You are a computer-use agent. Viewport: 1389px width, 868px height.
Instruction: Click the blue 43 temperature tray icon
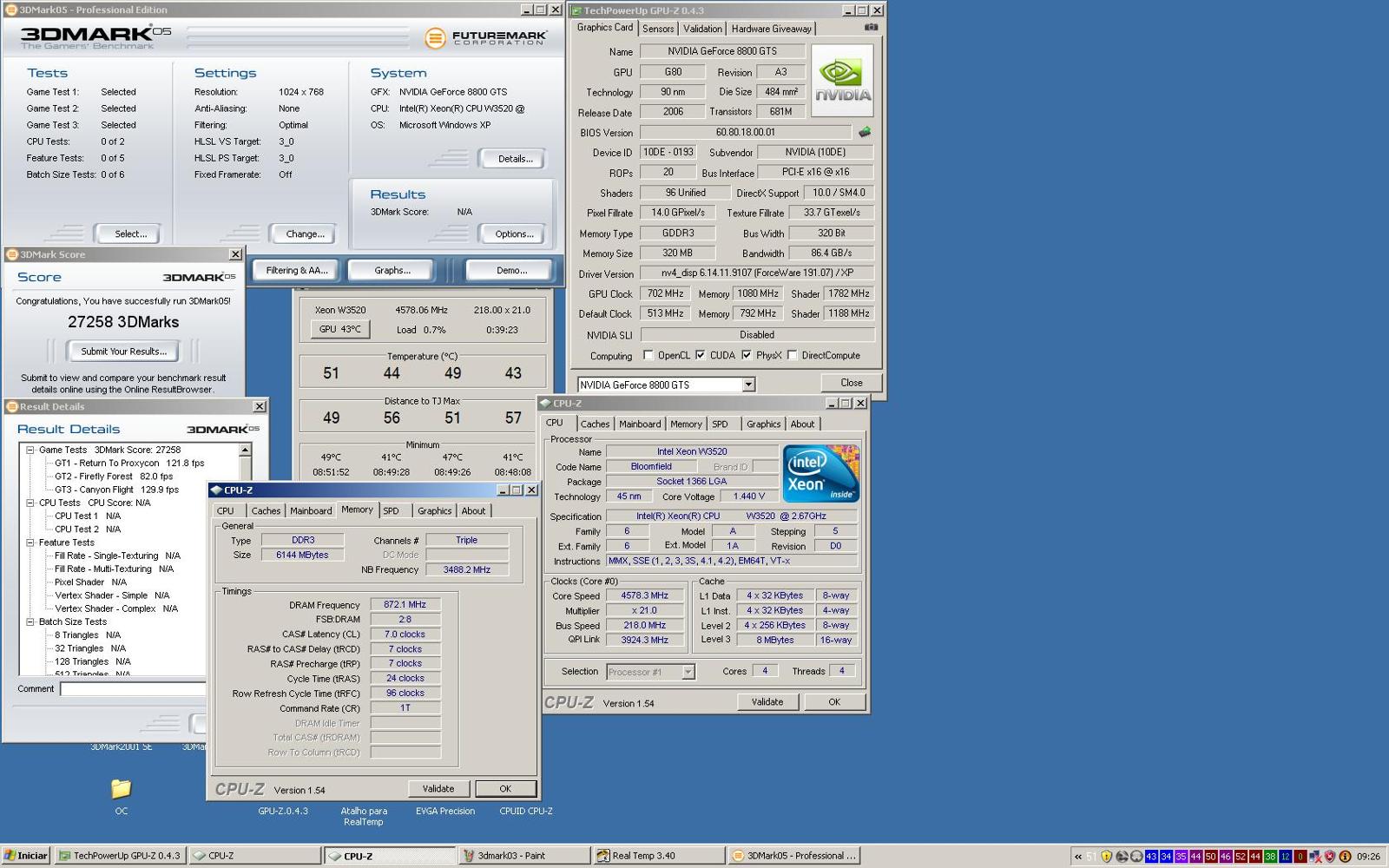point(1151,856)
